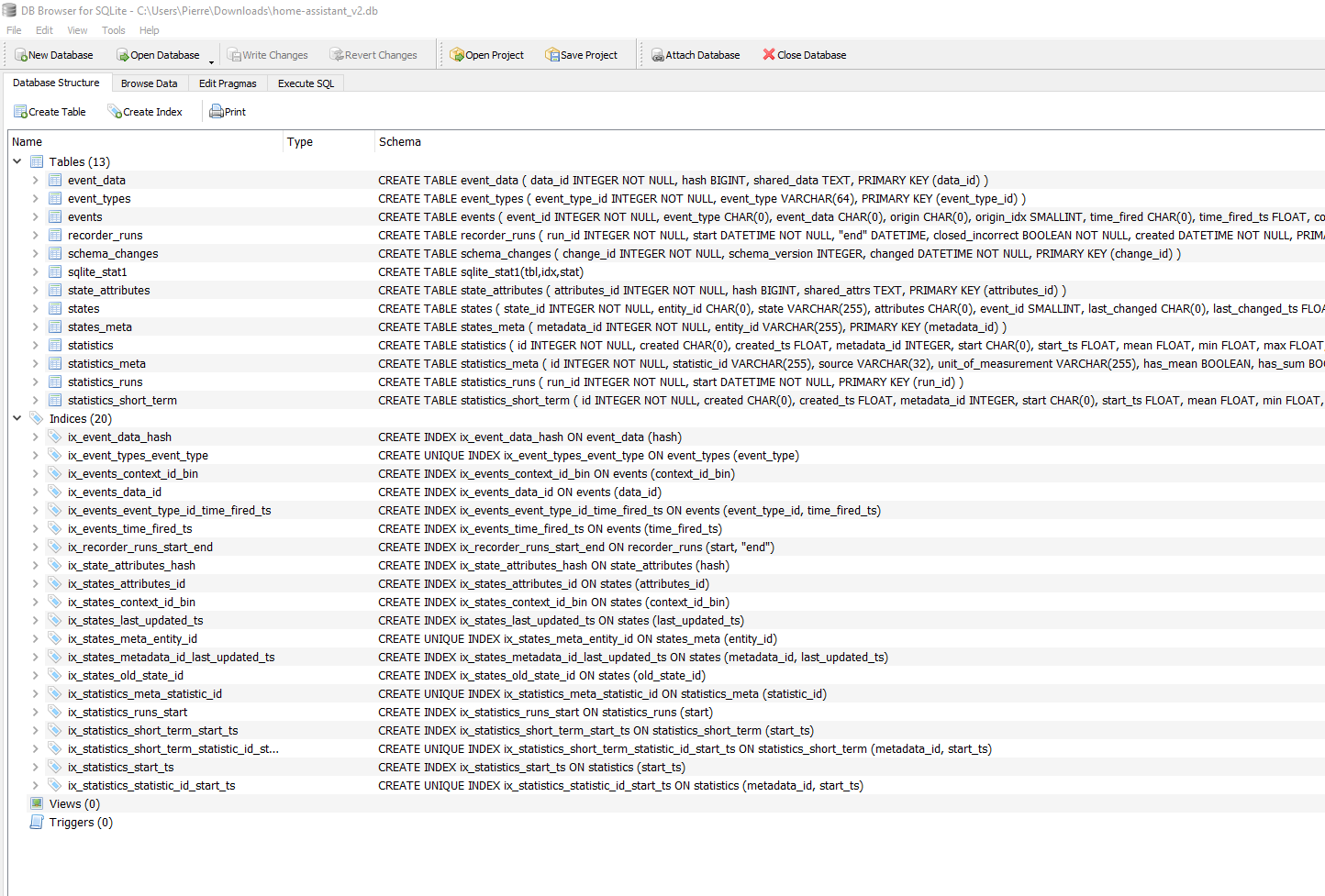The width and height of the screenshot is (1325, 896).
Task: Click the ix_event_data_hash index icon
Action: coord(55,437)
